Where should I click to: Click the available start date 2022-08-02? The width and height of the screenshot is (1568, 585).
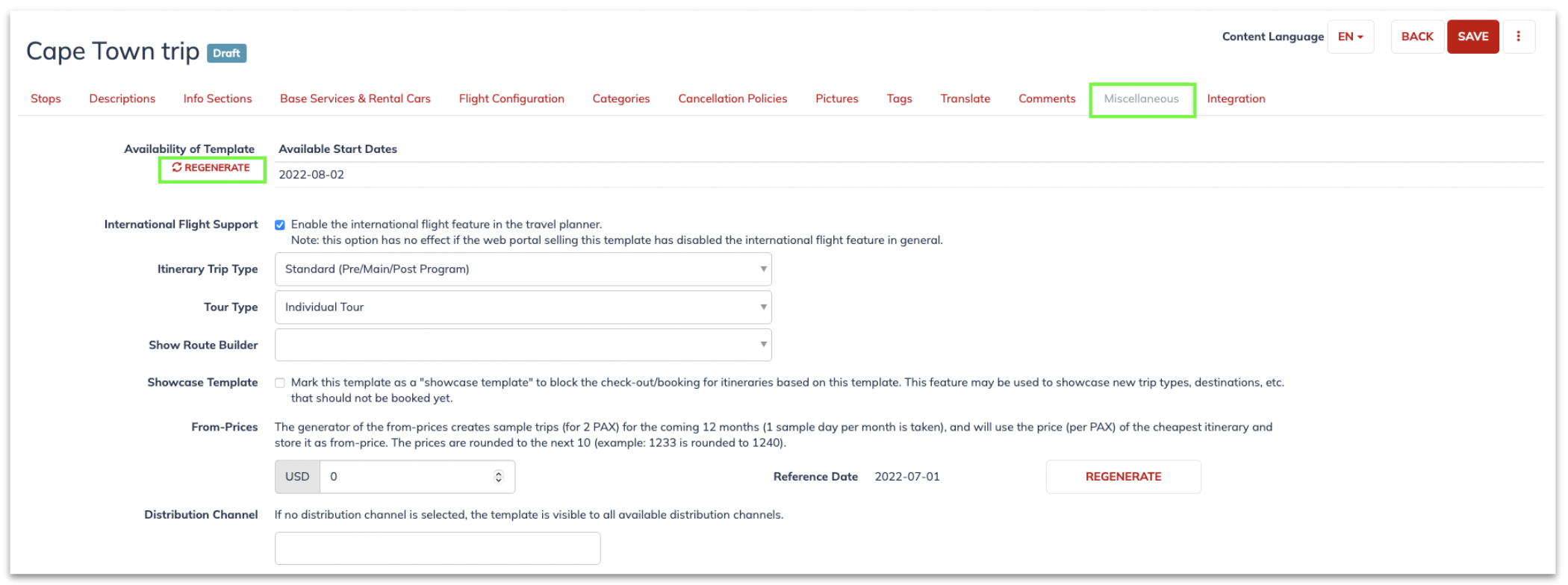click(311, 175)
